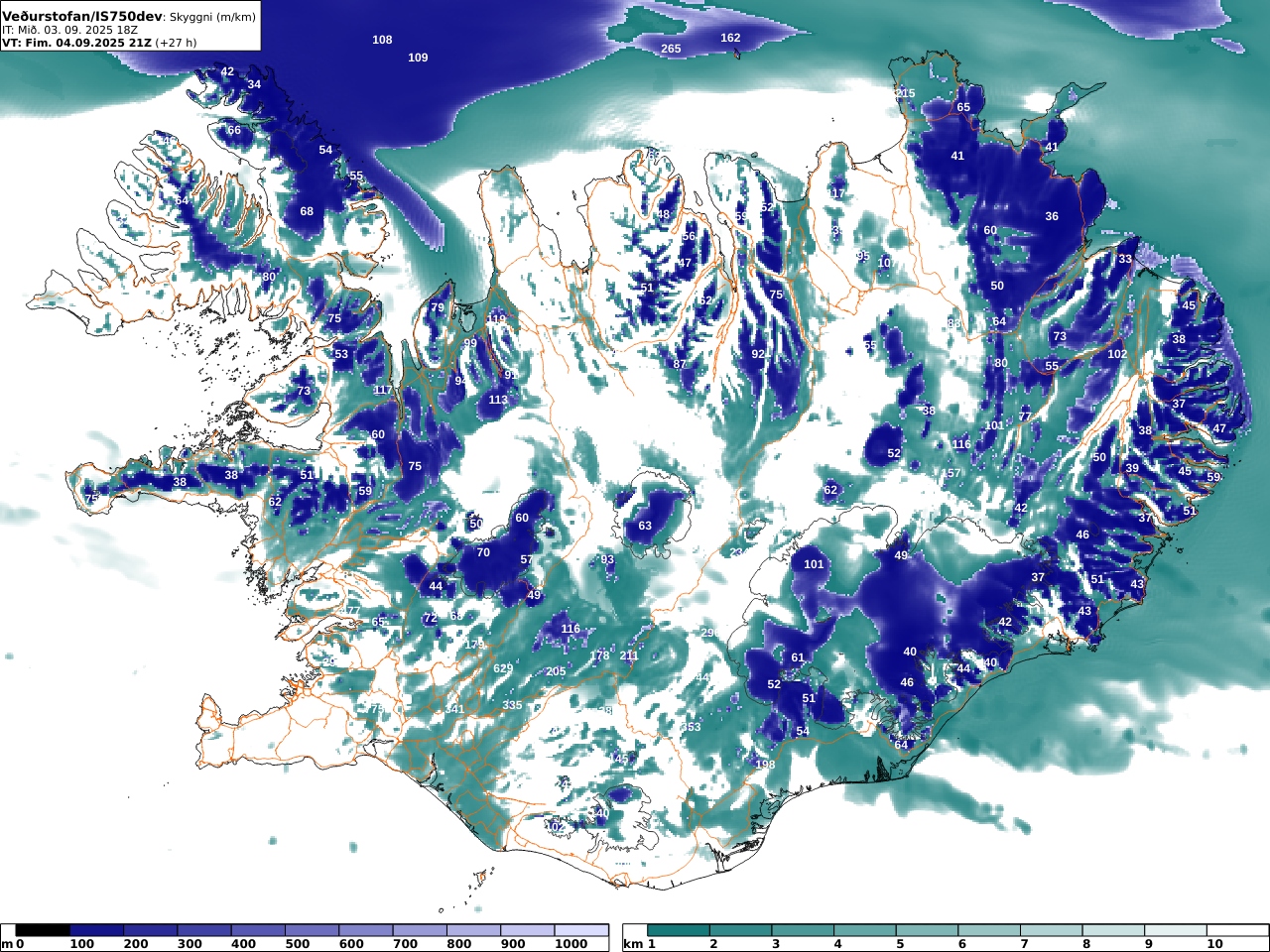Click the '353' visibility value

[692, 727]
